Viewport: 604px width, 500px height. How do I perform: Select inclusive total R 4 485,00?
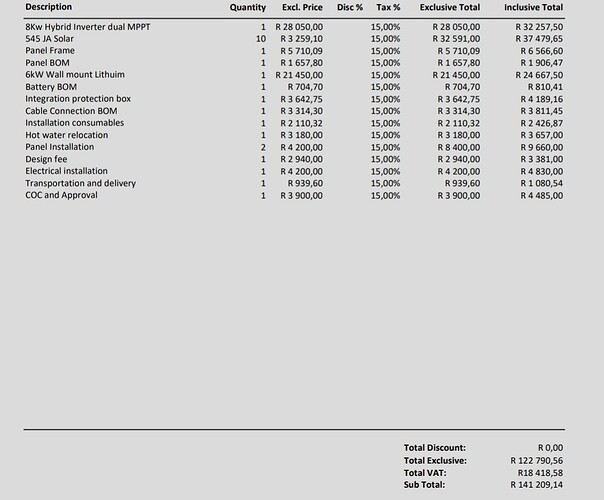[542, 195]
